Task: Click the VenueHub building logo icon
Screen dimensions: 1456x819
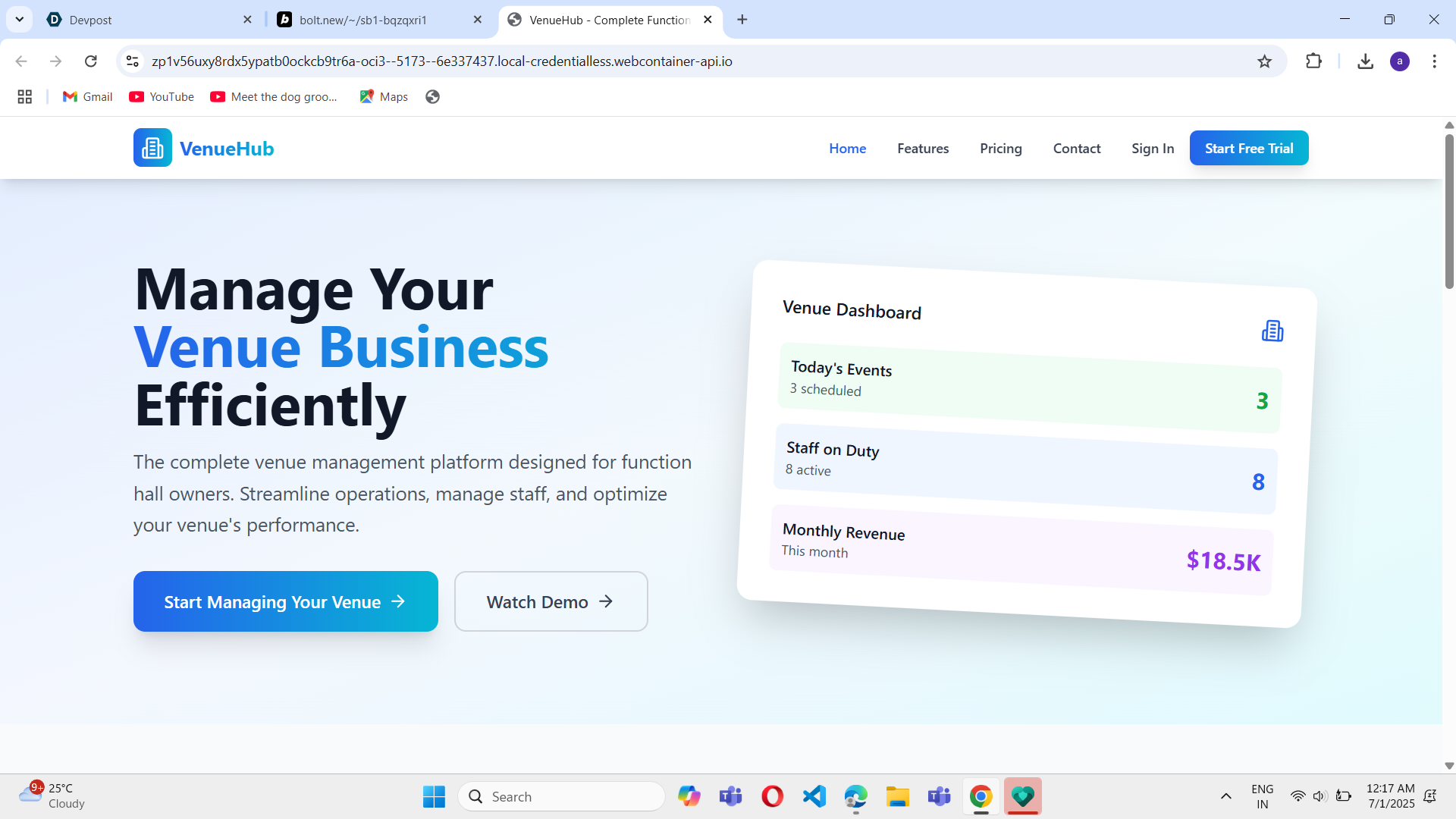Action: click(x=152, y=148)
